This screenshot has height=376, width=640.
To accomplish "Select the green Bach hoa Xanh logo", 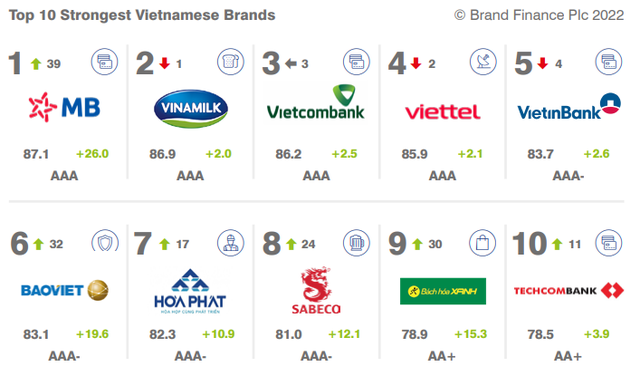I will 443,291.
